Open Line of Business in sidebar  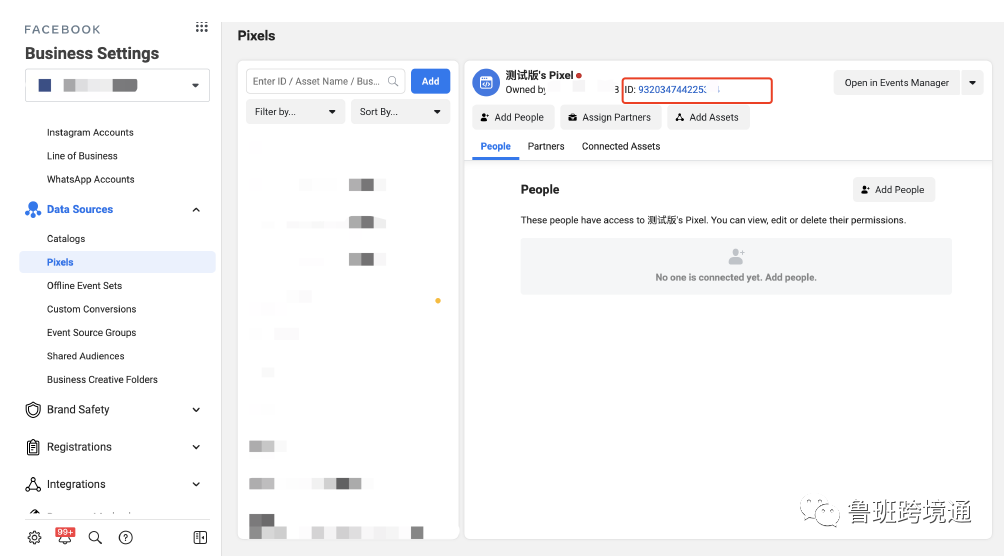tap(82, 156)
